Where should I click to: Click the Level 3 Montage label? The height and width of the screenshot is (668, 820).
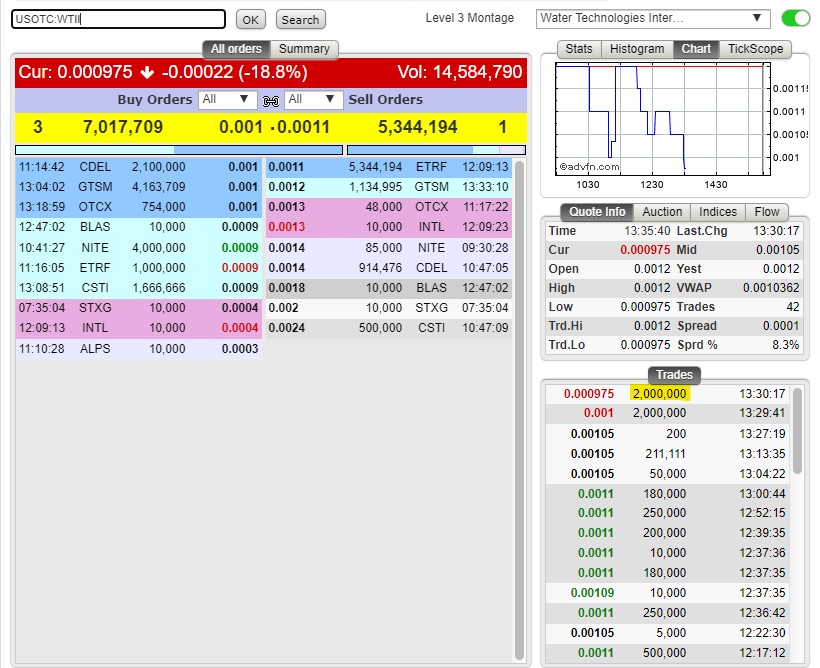470,18
